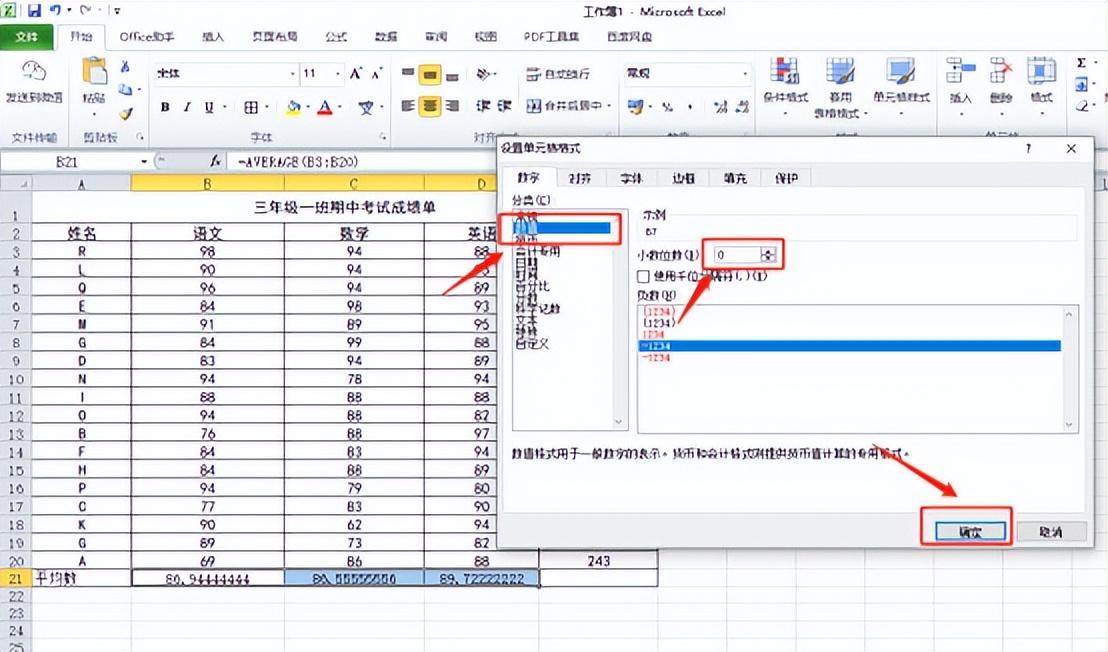Image resolution: width=1108 pixels, height=652 pixels.
Task: Expand the Name Box dropdown arrow
Action: click(x=144, y=162)
